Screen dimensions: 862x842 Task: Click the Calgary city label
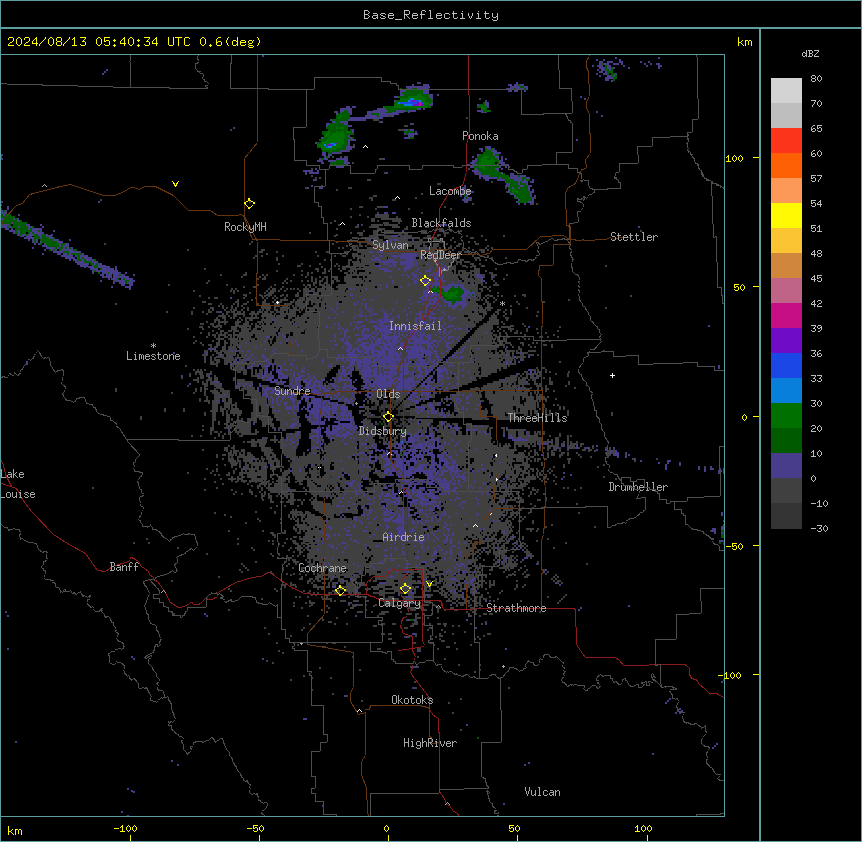pyautogui.click(x=399, y=603)
